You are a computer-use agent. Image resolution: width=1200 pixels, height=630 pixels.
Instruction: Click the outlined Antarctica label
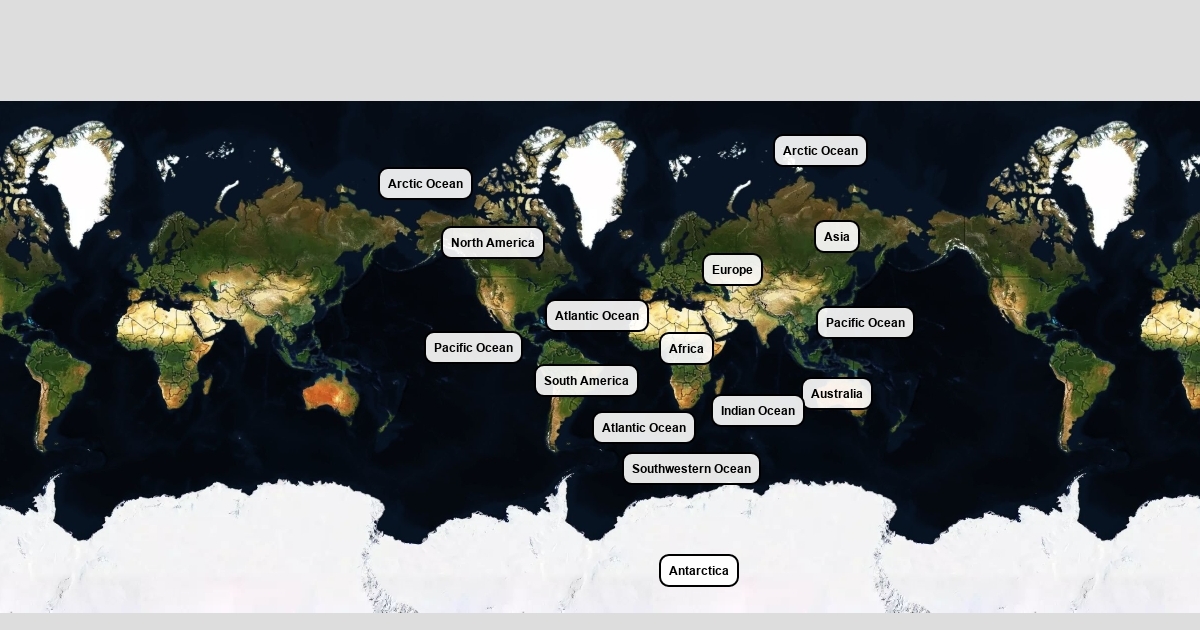pyautogui.click(x=698, y=571)
